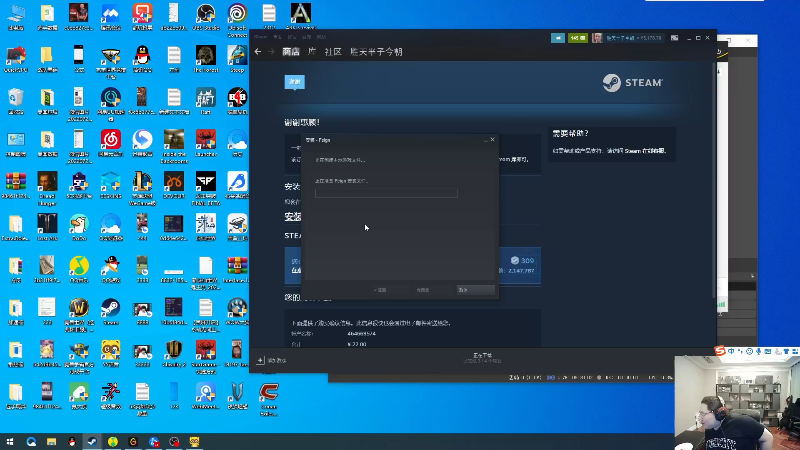This screenshot has width=800, height=450.
Task: Switch to the 社区 community tab
Action: click(x=333, y=52)
